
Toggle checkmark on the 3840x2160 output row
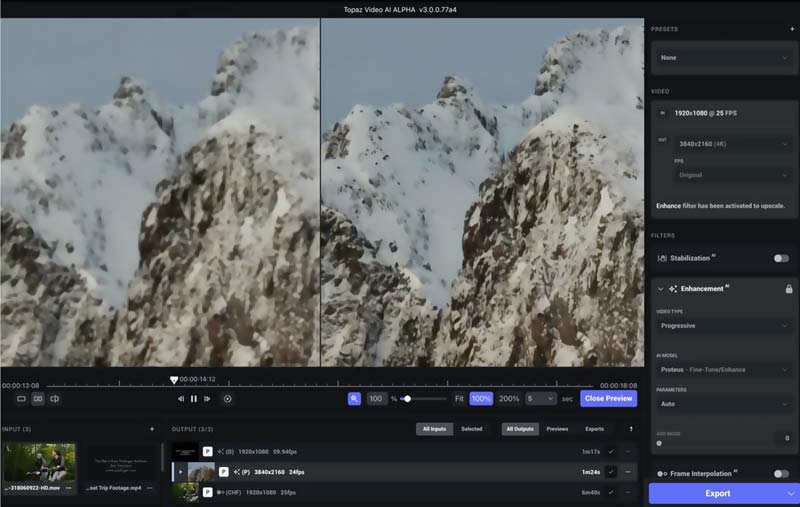click(610, 471)
